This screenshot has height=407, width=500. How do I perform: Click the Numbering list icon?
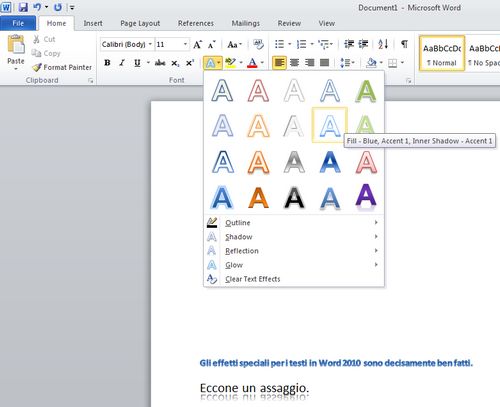coord(302,44)
